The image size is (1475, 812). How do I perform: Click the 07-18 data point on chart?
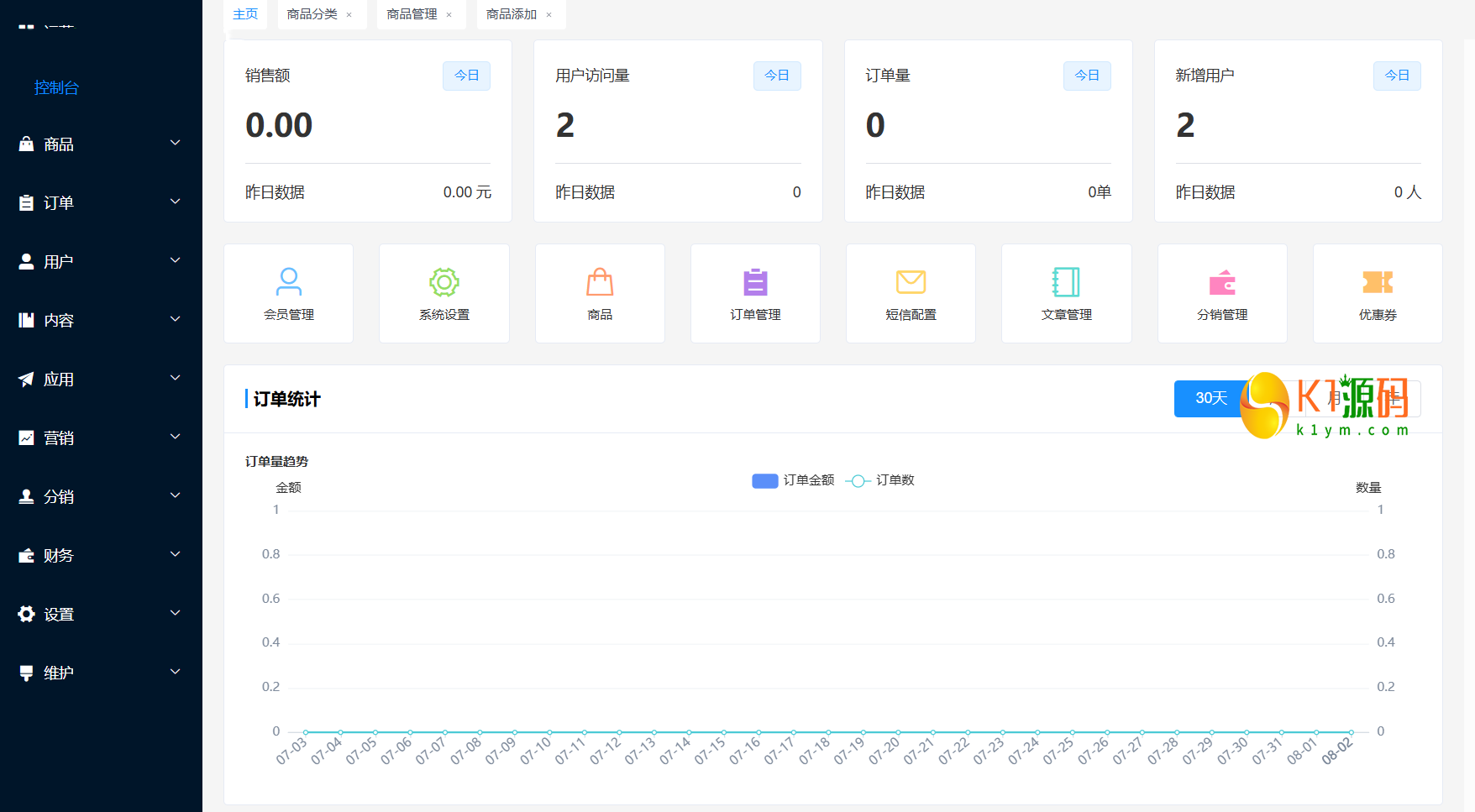click(828, 732)
